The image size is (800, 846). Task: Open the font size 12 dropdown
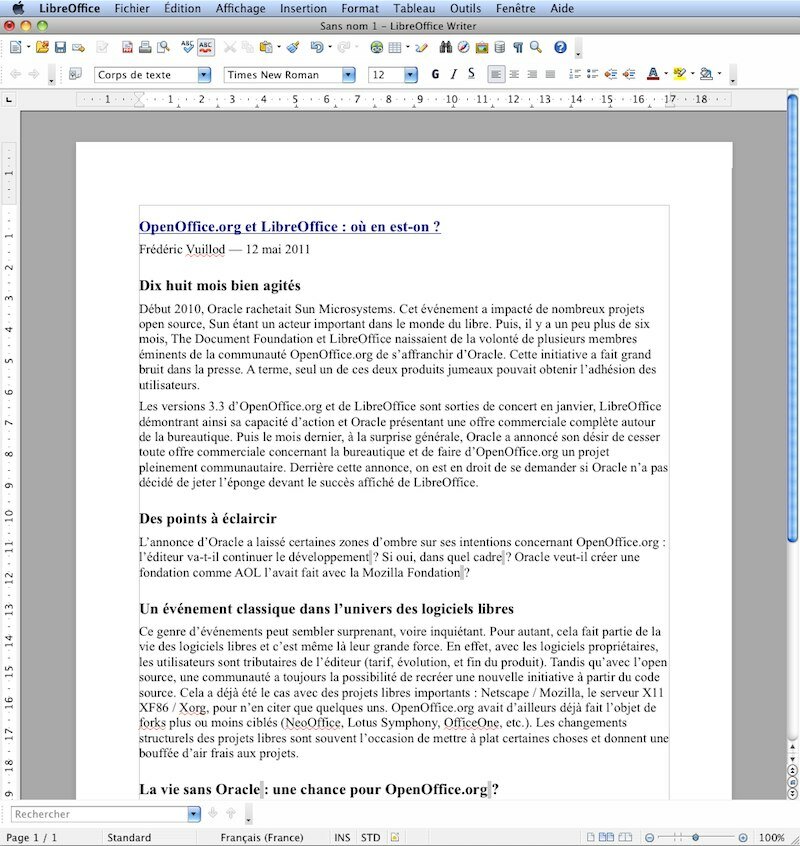point(411,74)
